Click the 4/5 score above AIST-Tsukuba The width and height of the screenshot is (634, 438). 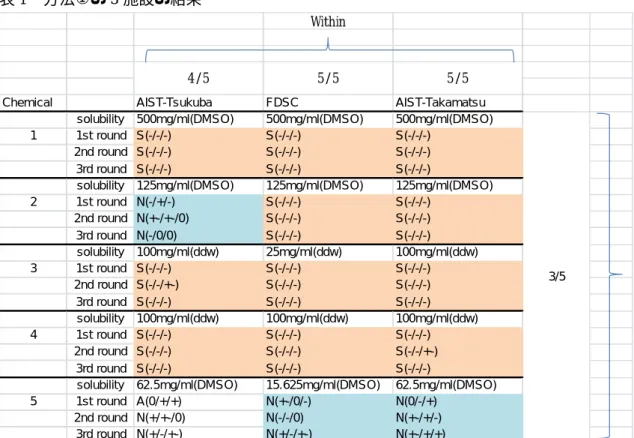pos(198,78)
